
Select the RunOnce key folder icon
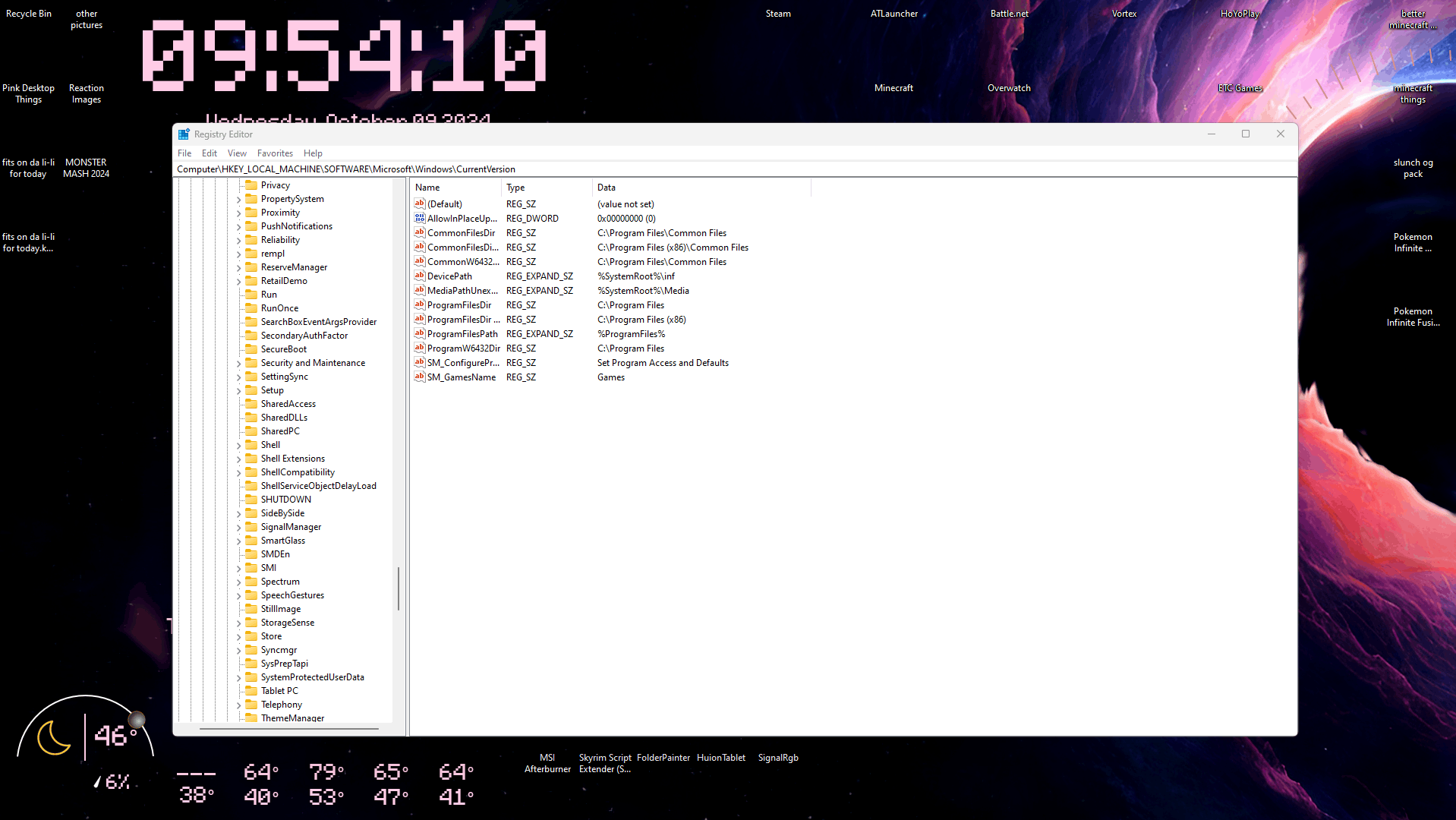point(251,308)
